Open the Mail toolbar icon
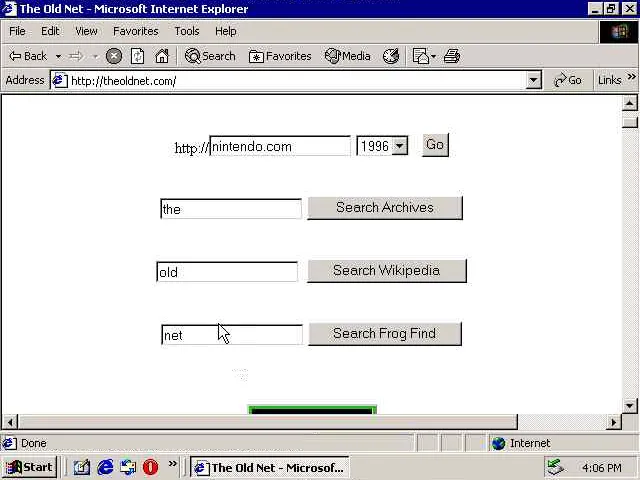The width and height of the screenshot is (640, 480). coord(420,56)
